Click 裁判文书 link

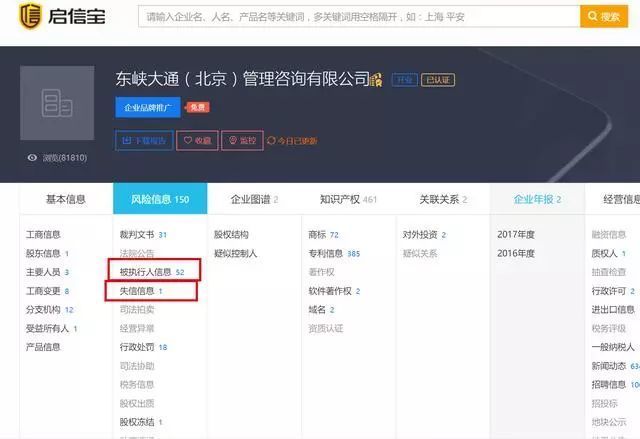click(x=137, y=234)
